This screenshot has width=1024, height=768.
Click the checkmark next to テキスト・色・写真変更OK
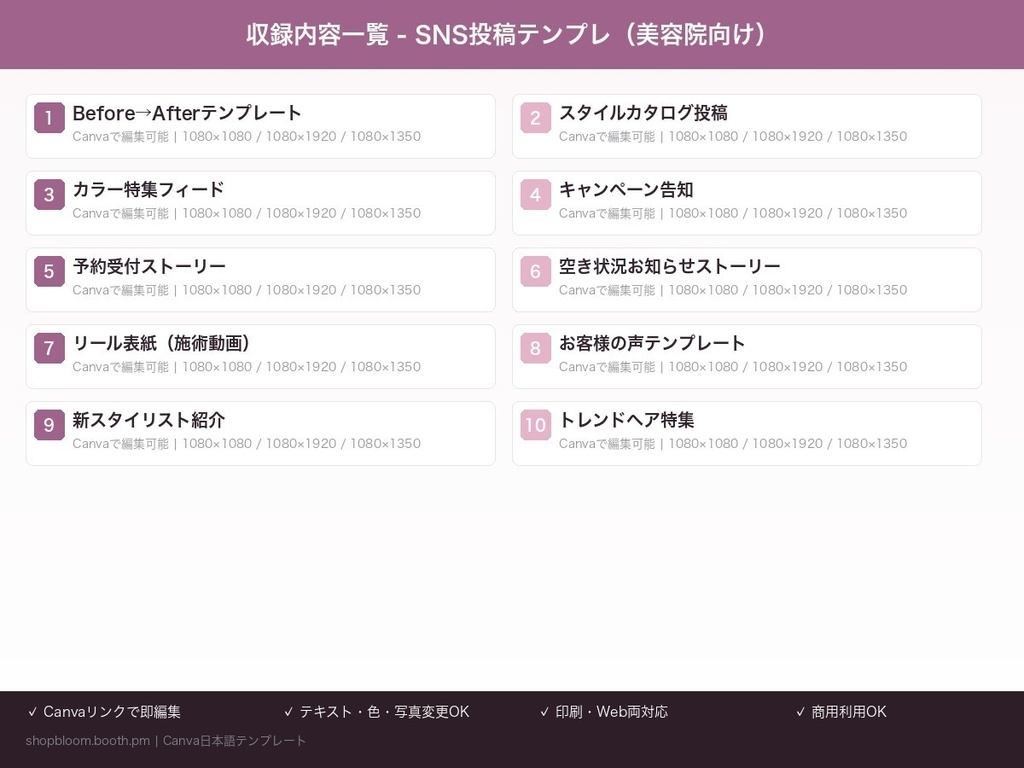click(290, 712)
